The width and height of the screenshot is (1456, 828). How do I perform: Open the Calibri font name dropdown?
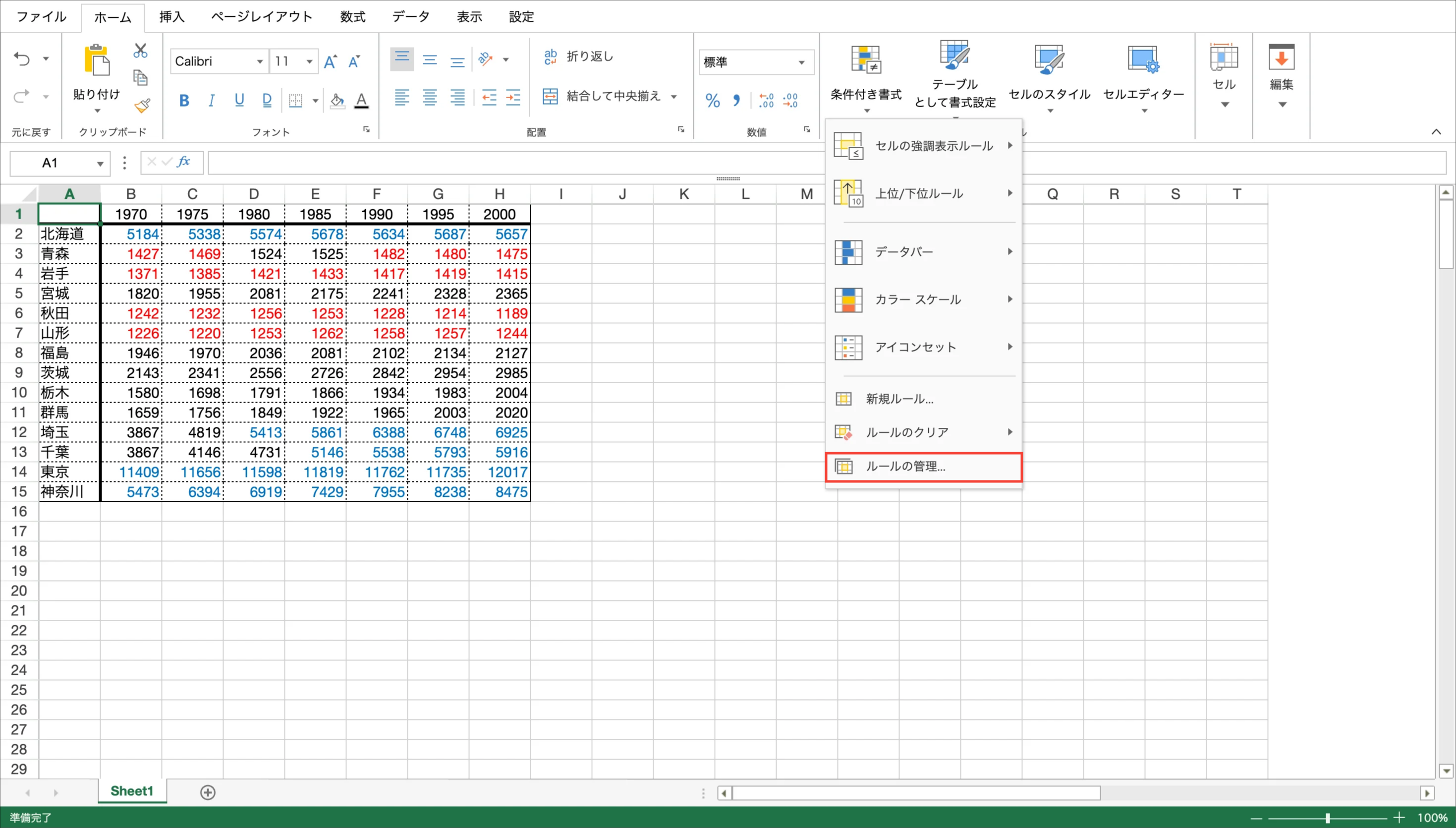point(259,61)
